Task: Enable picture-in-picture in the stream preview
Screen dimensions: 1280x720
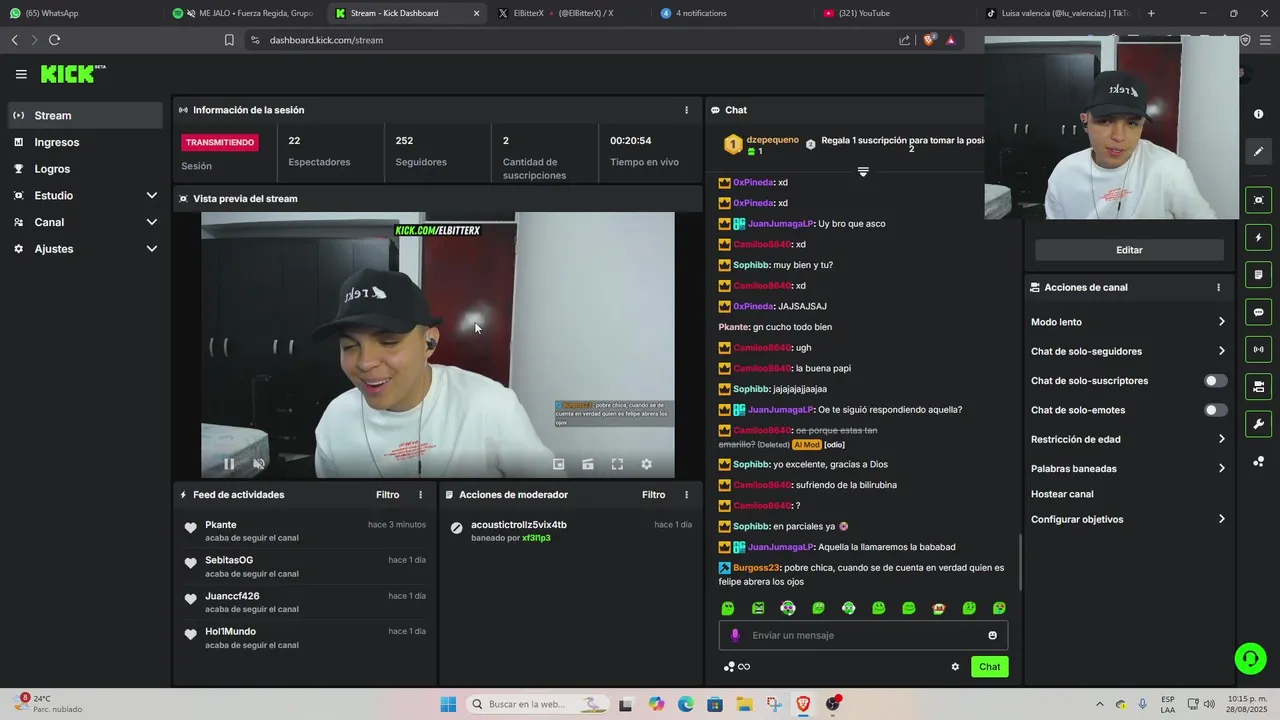Action: [559, 464]
